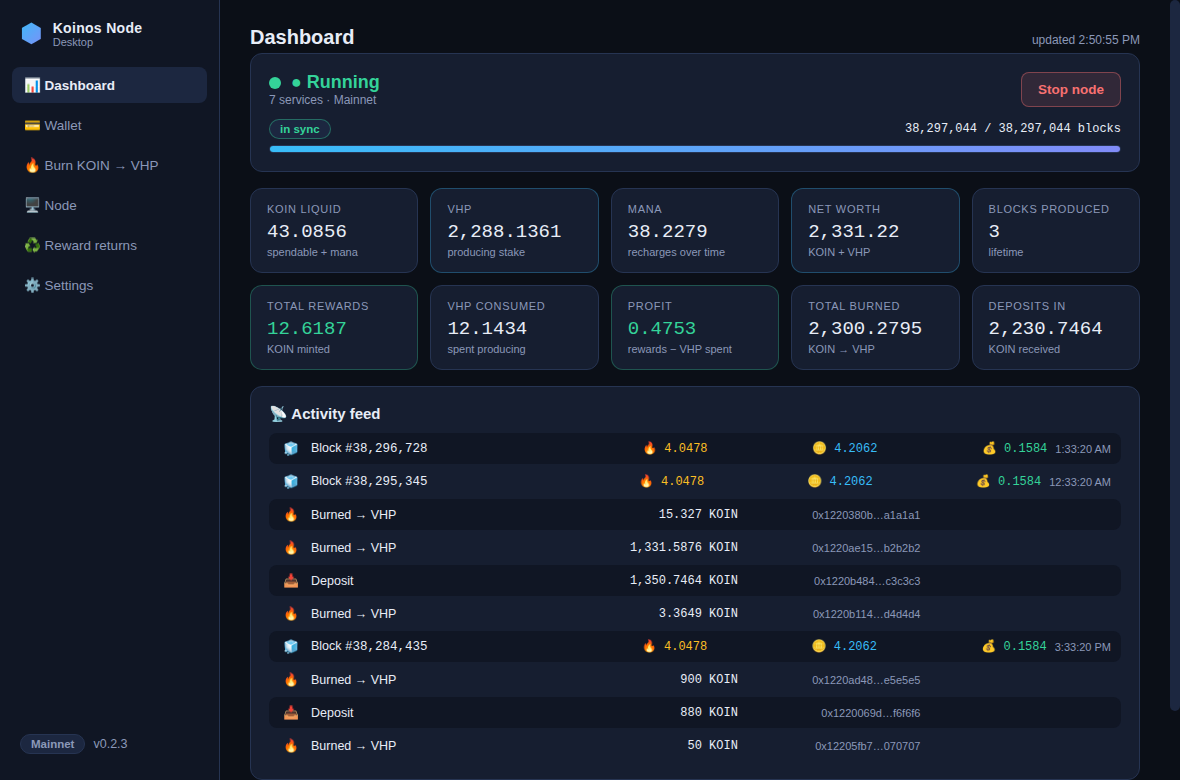Click the cube icon for Block #38,296,728
This screenshot has height=780, width=1180.
(290, 448)
